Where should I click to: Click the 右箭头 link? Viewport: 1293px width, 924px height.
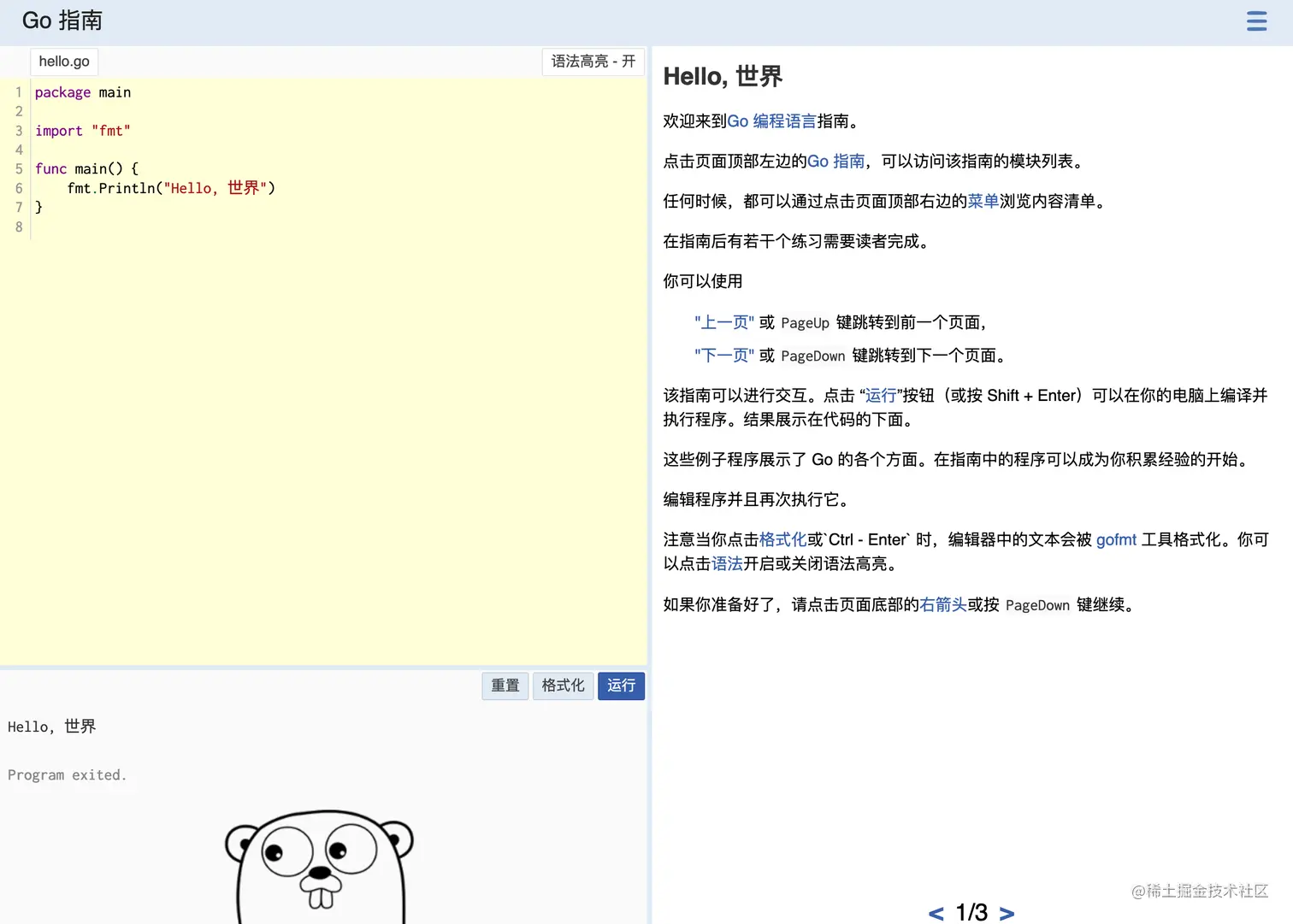coord(943,605)
